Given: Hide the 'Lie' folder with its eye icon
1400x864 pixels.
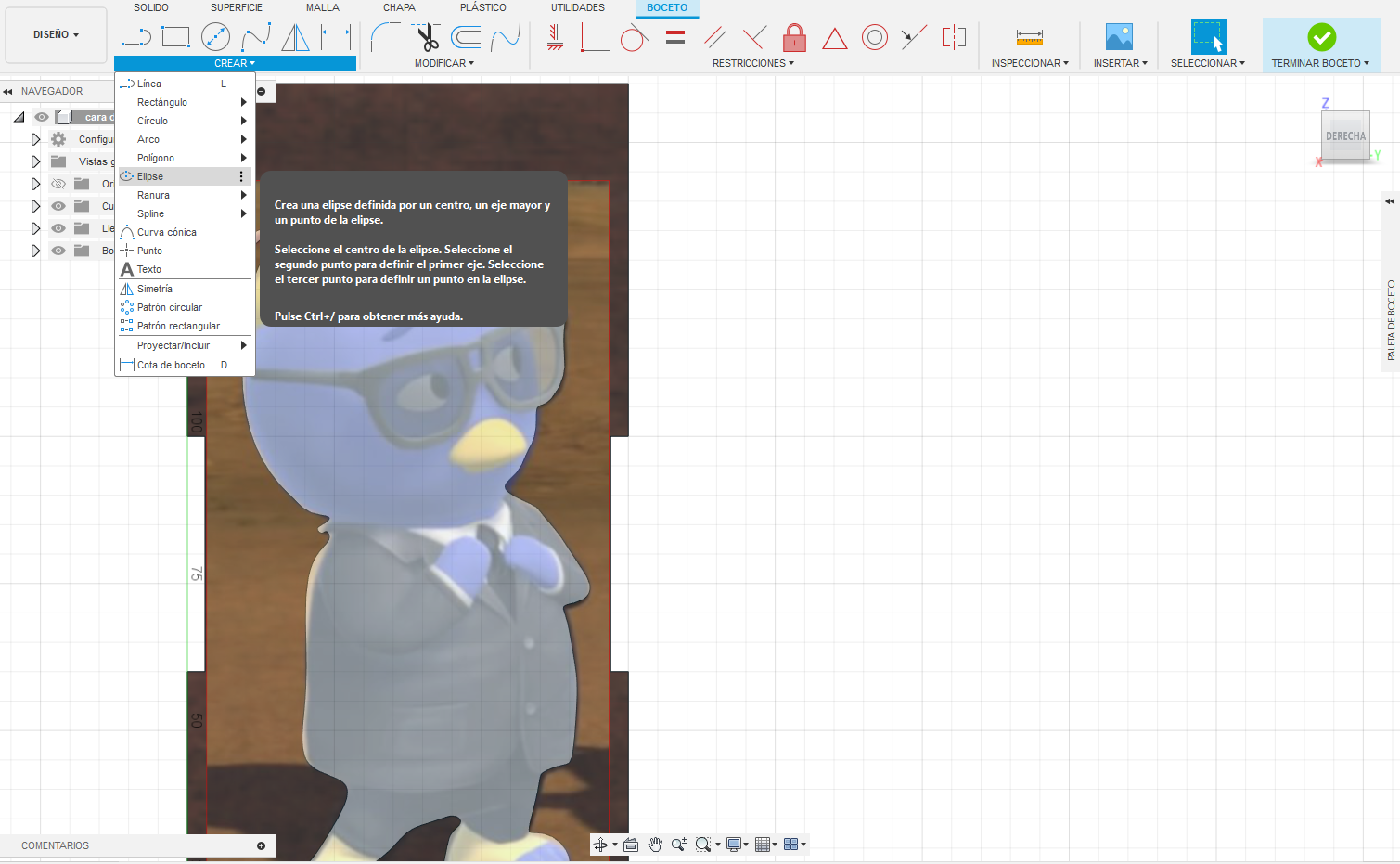Looking at the screenshot, I should coord(58,228).
